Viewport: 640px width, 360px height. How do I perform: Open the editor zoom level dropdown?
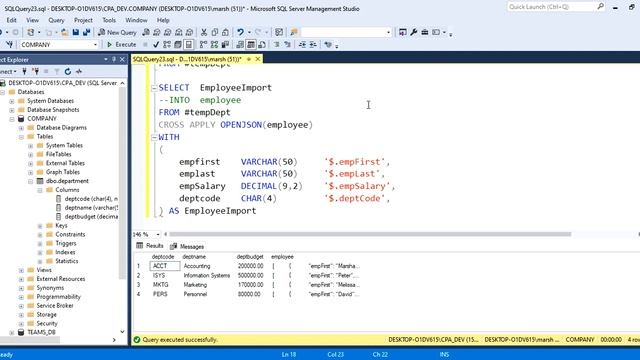(158, 234)
